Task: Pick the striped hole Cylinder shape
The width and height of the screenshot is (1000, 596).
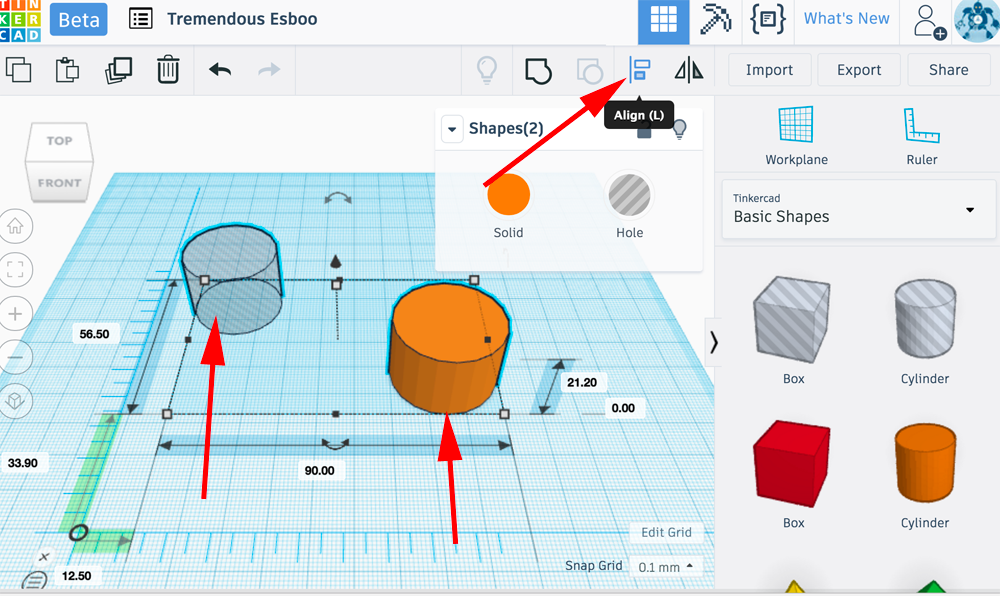Action: tap(925, 318)
